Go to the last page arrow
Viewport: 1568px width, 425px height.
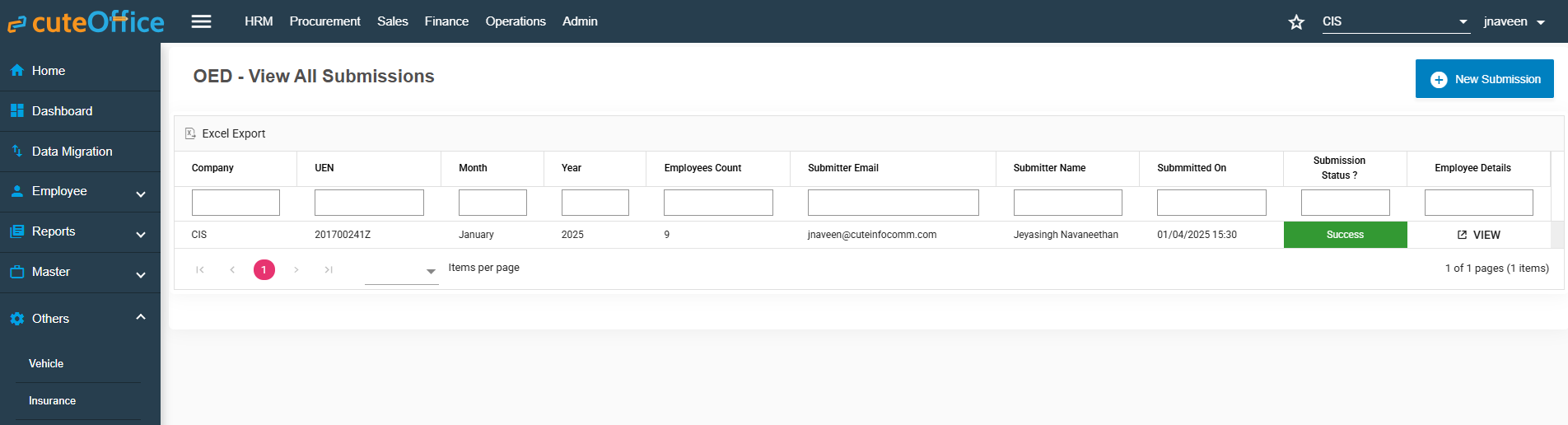click(x=329, y=269)
